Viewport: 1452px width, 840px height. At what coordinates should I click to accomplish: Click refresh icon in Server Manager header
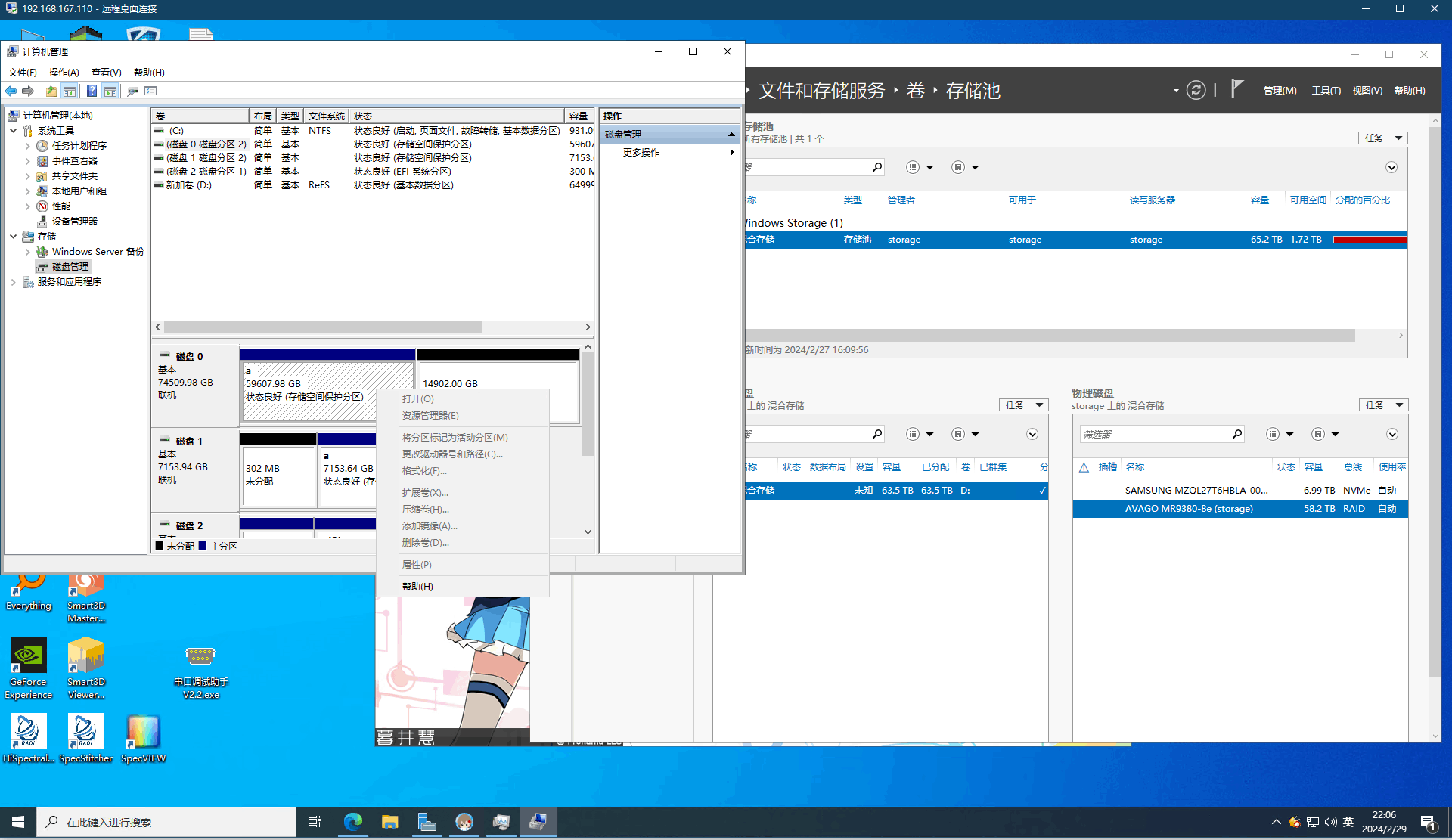[x=1196, y=91]
